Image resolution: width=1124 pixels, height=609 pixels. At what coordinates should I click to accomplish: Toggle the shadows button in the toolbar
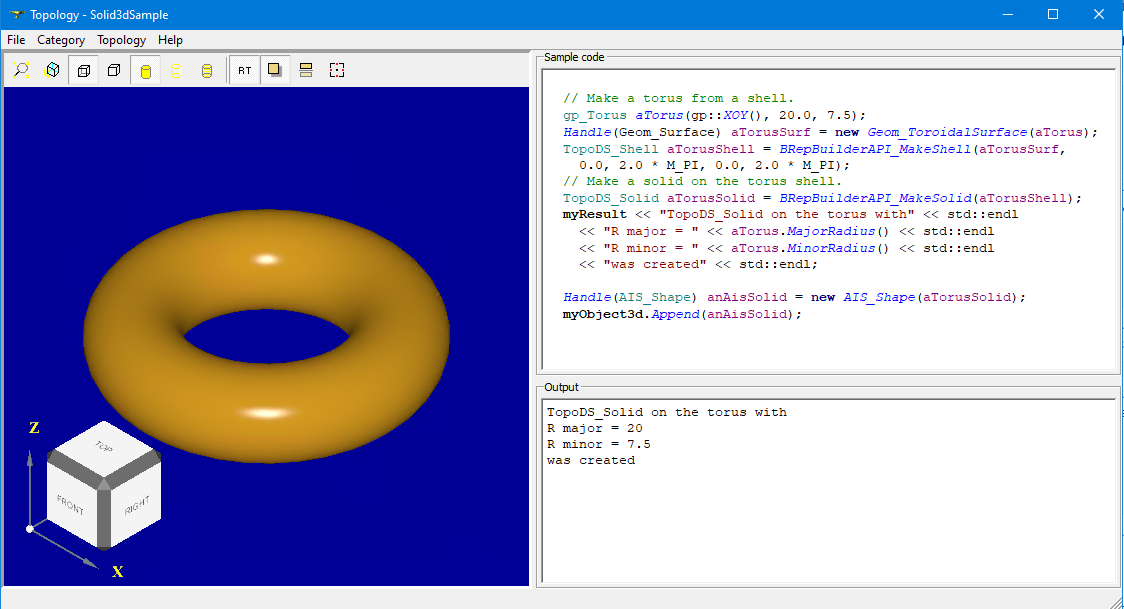click(x=275, y=70)
